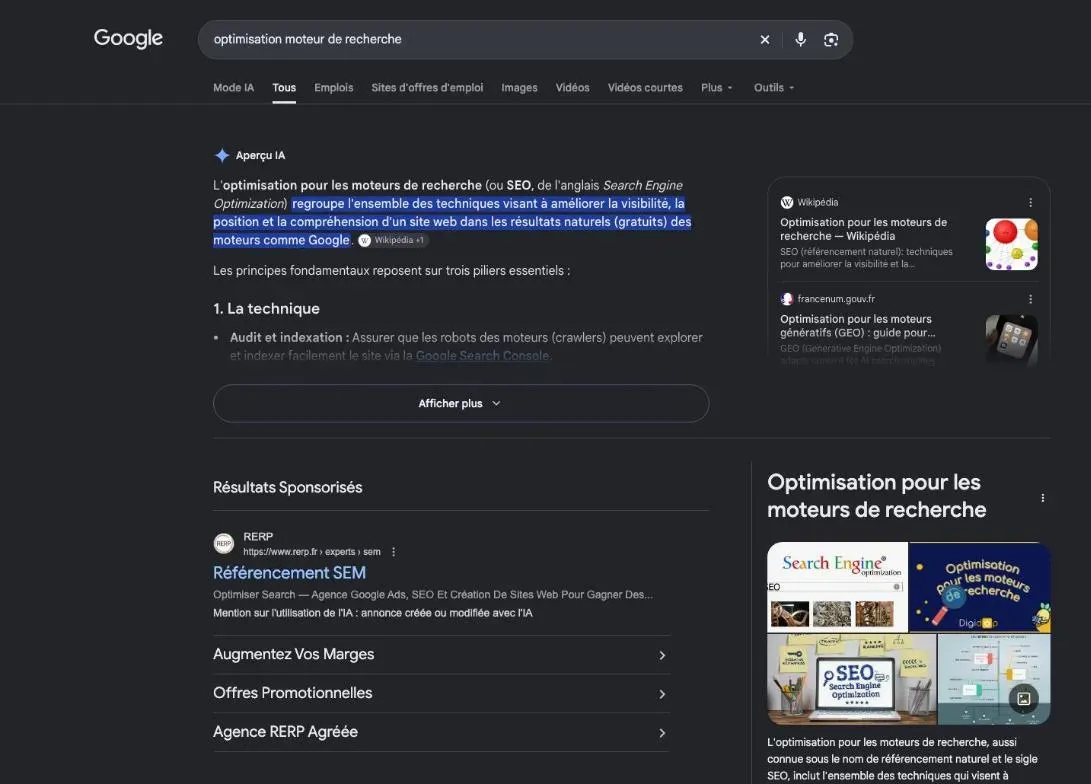Expand Agence RERP Agréée sitelink
The image size is (1091, 784).
click(440, 733)
